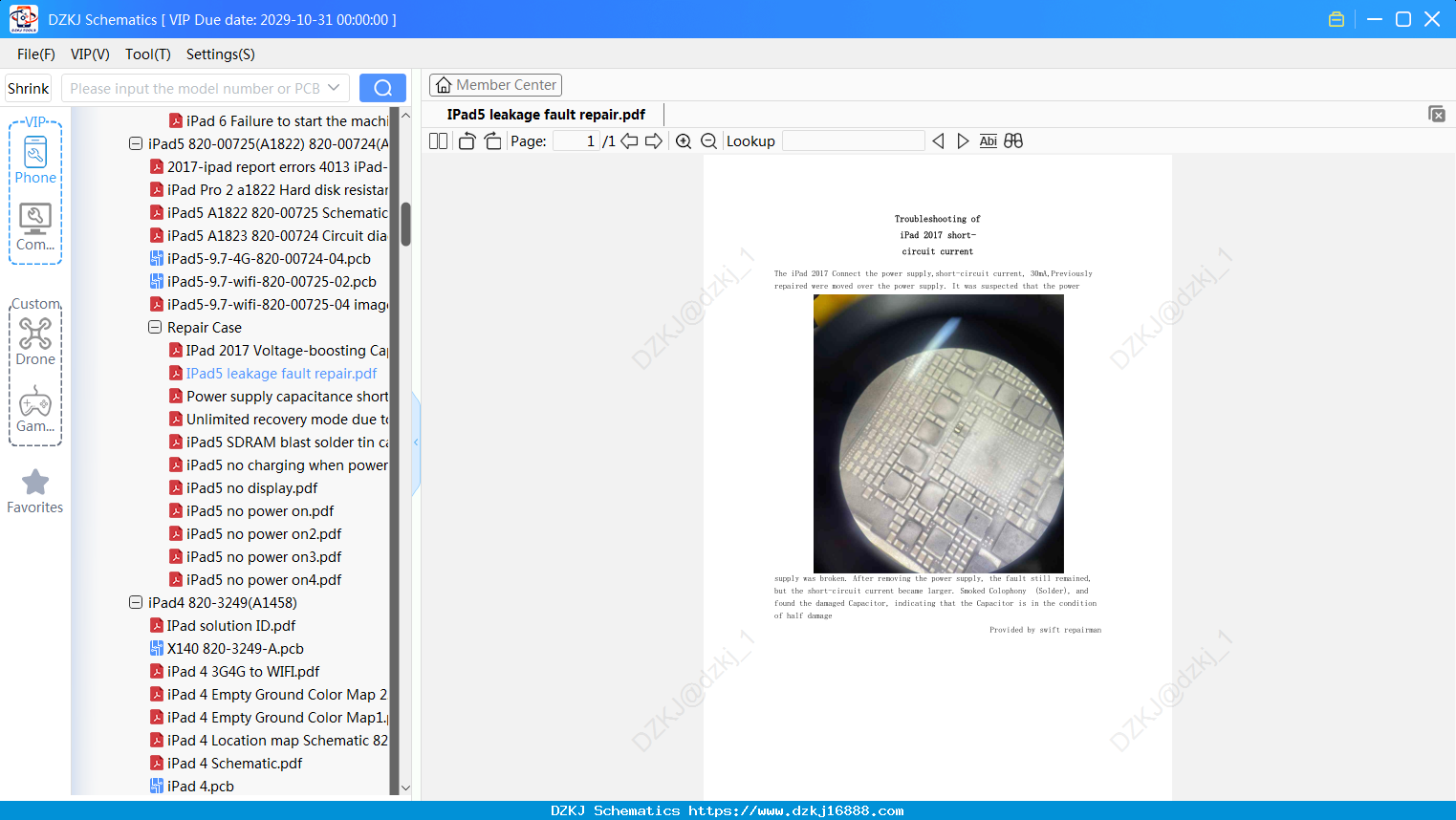This screenshot has width=1456, height=820.
Task: Open the VIP(V) menu
Action: pos(90,54)
